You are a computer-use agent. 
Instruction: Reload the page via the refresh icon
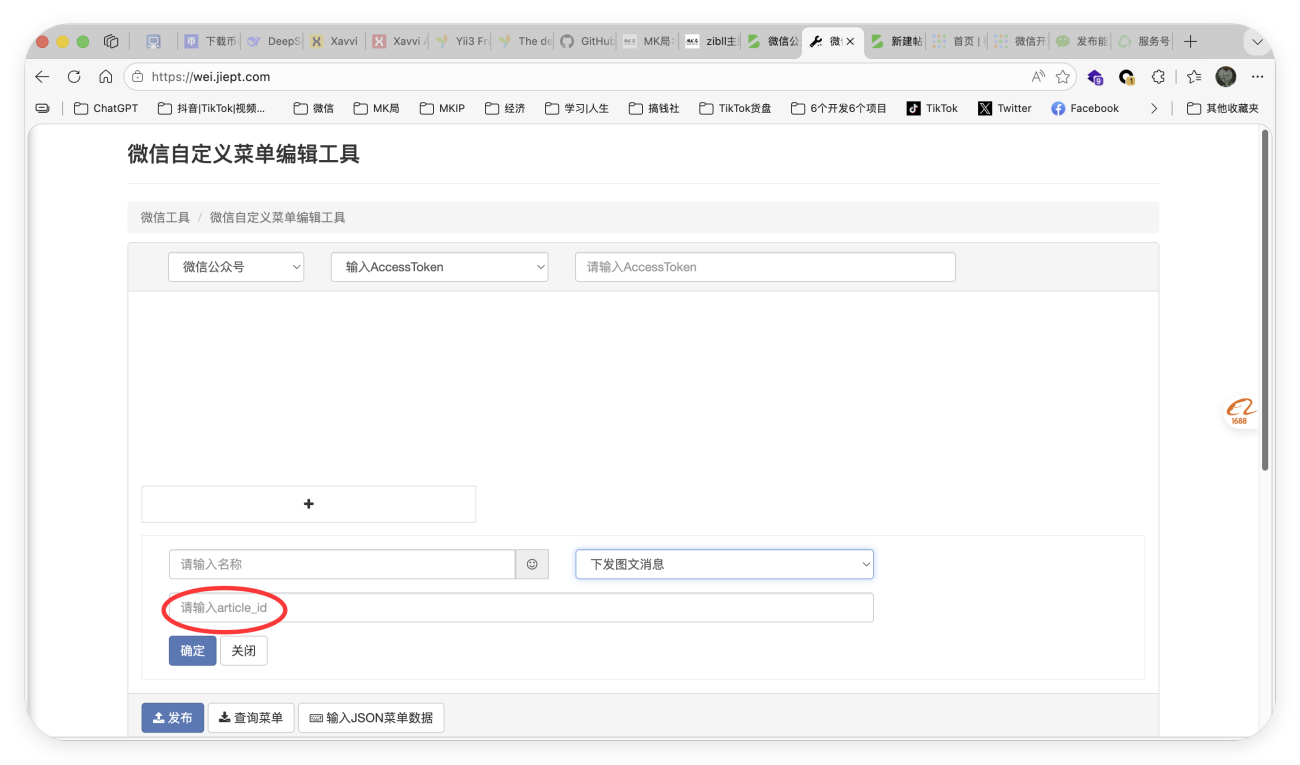[x=73, y=76]
